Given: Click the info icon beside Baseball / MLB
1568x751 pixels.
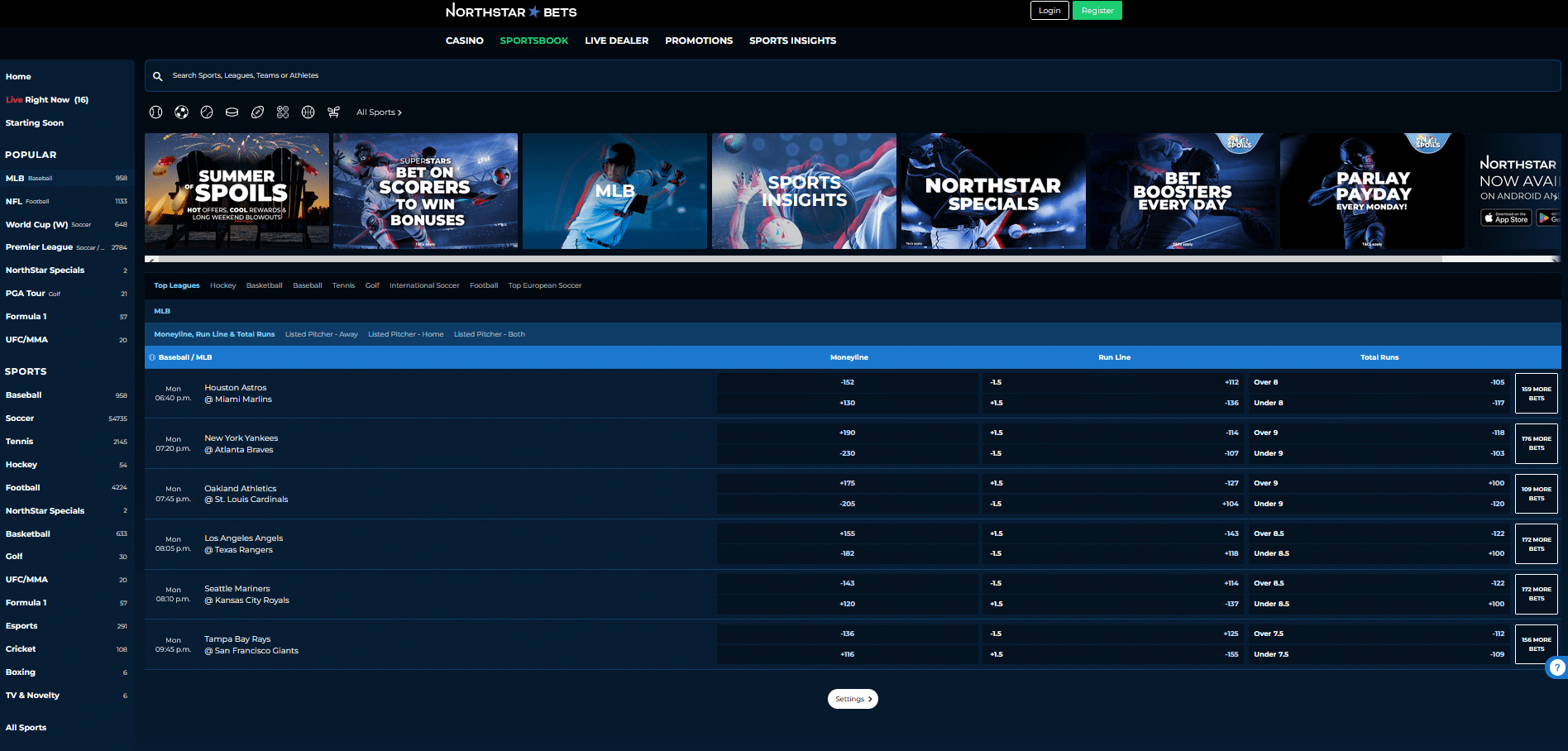Looking at the screenshot, I should (152, 357).
